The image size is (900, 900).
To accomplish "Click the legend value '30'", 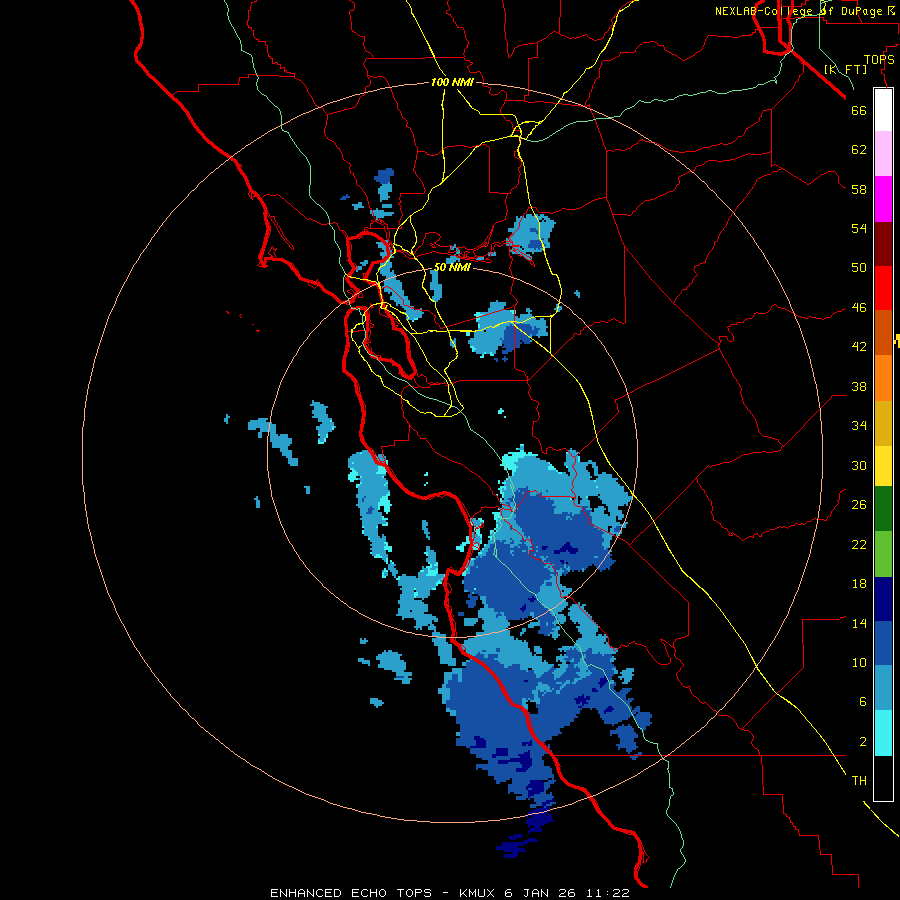I will click(859, 465).
